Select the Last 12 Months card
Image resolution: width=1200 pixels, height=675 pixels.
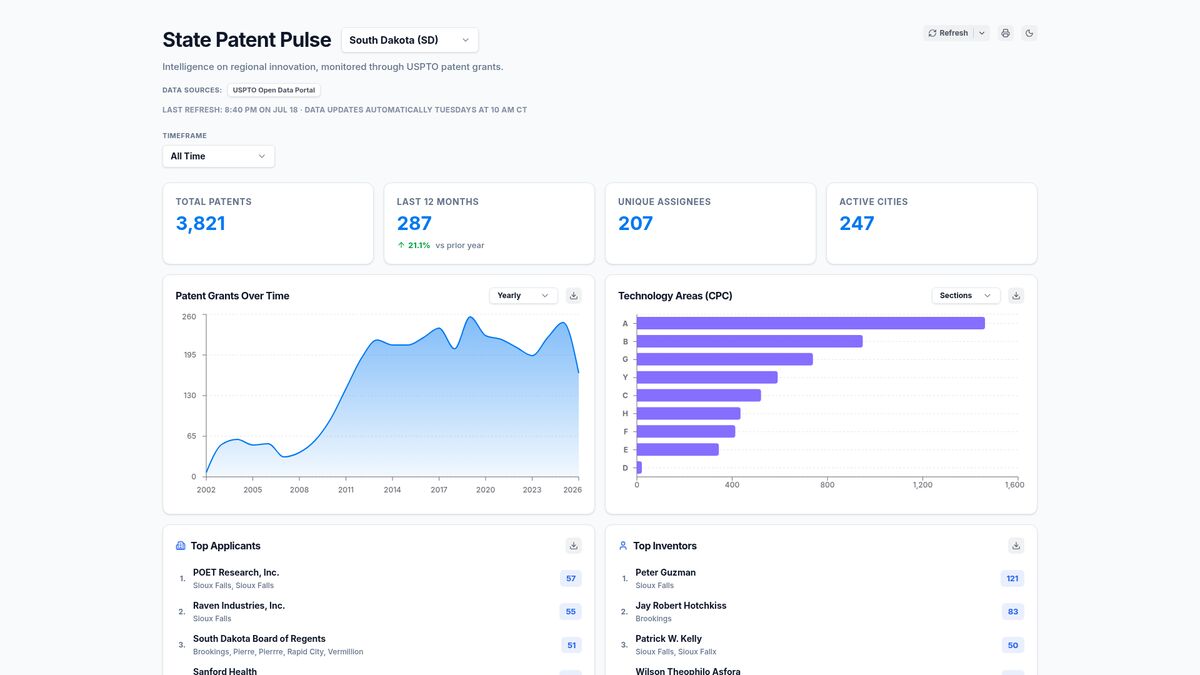click(489, 223)
